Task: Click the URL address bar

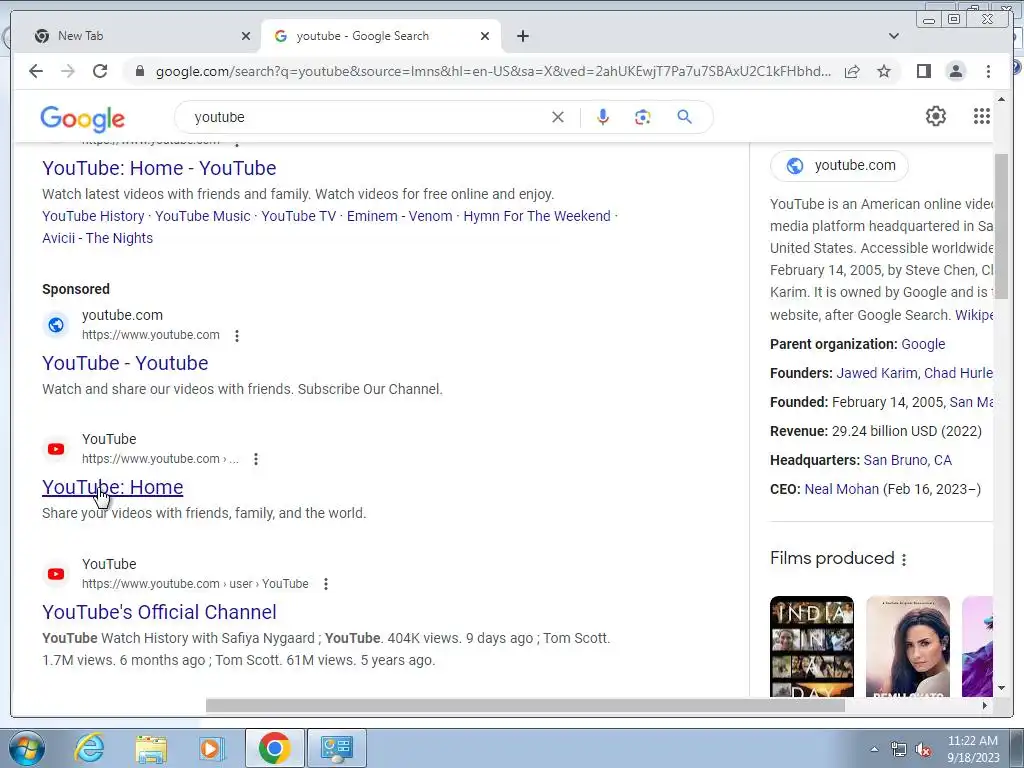Action: click(493, 71)
